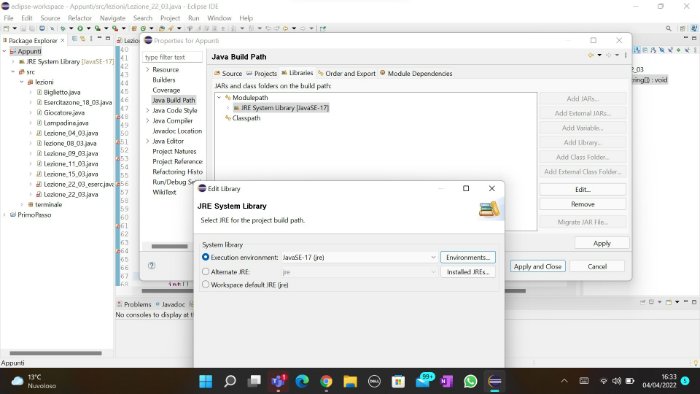Click the Back arrow in Properties dialog header

(x=591, y=55)
